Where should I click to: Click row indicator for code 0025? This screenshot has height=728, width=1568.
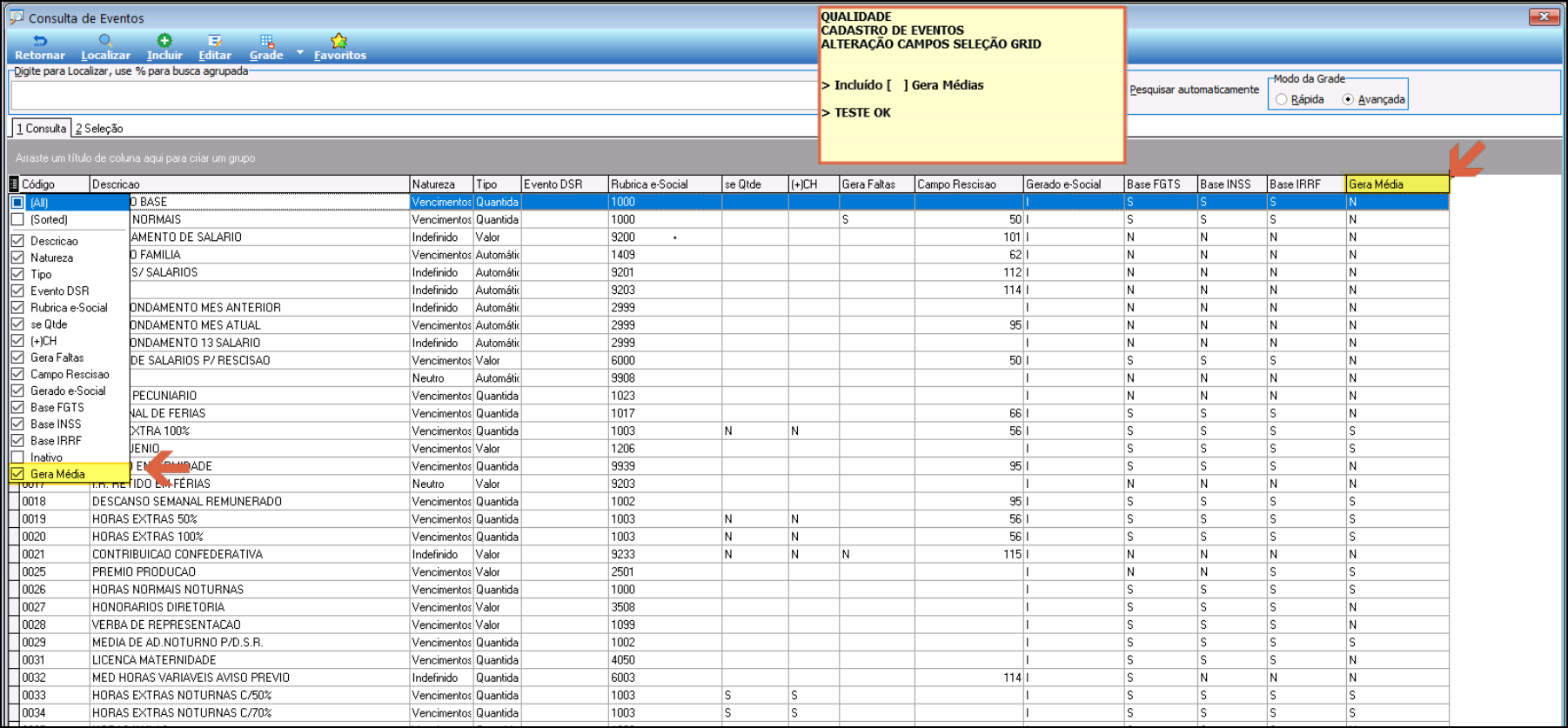click(x=14, y=572)
